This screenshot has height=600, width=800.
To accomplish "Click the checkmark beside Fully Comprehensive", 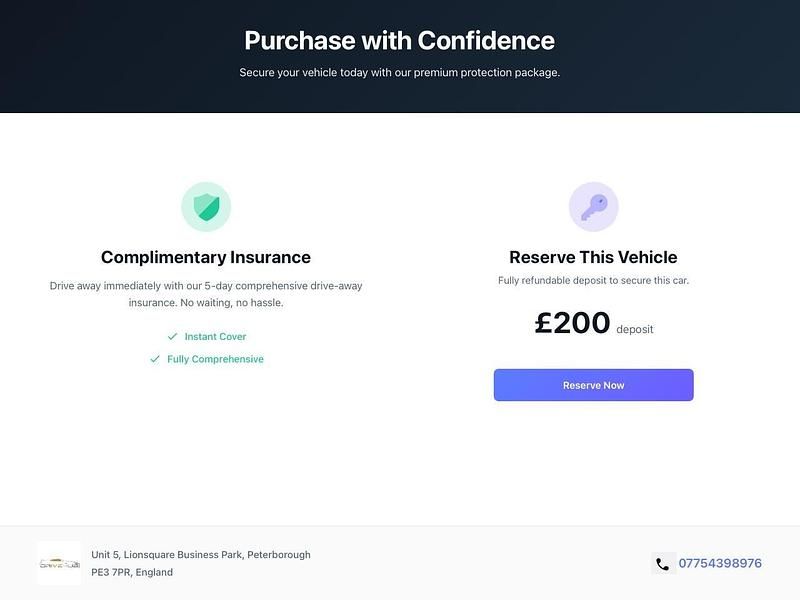I will (155, 359).
